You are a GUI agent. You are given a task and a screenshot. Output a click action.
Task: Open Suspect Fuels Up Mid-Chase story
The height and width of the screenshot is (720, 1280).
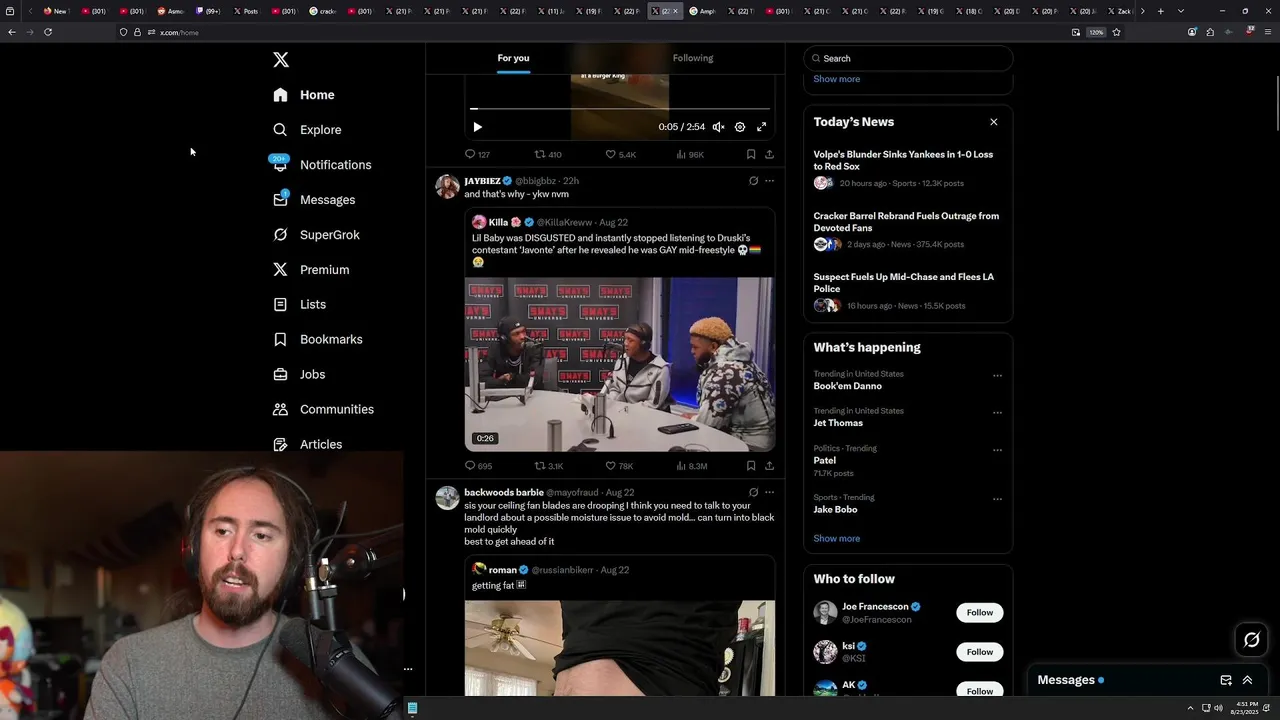[908, 292]
